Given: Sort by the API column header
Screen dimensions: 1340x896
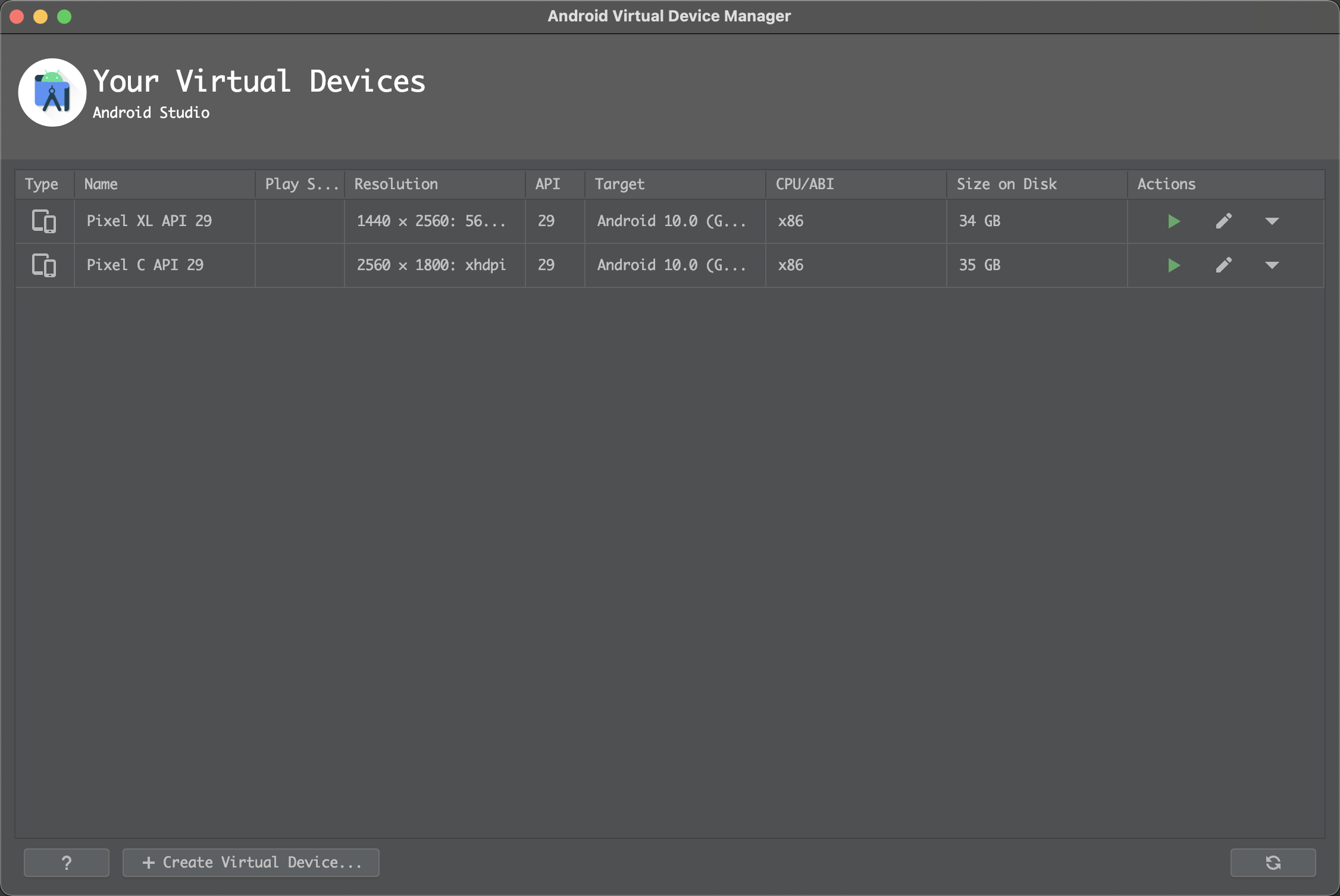Looking at the screenshot, I should (555, 184).
